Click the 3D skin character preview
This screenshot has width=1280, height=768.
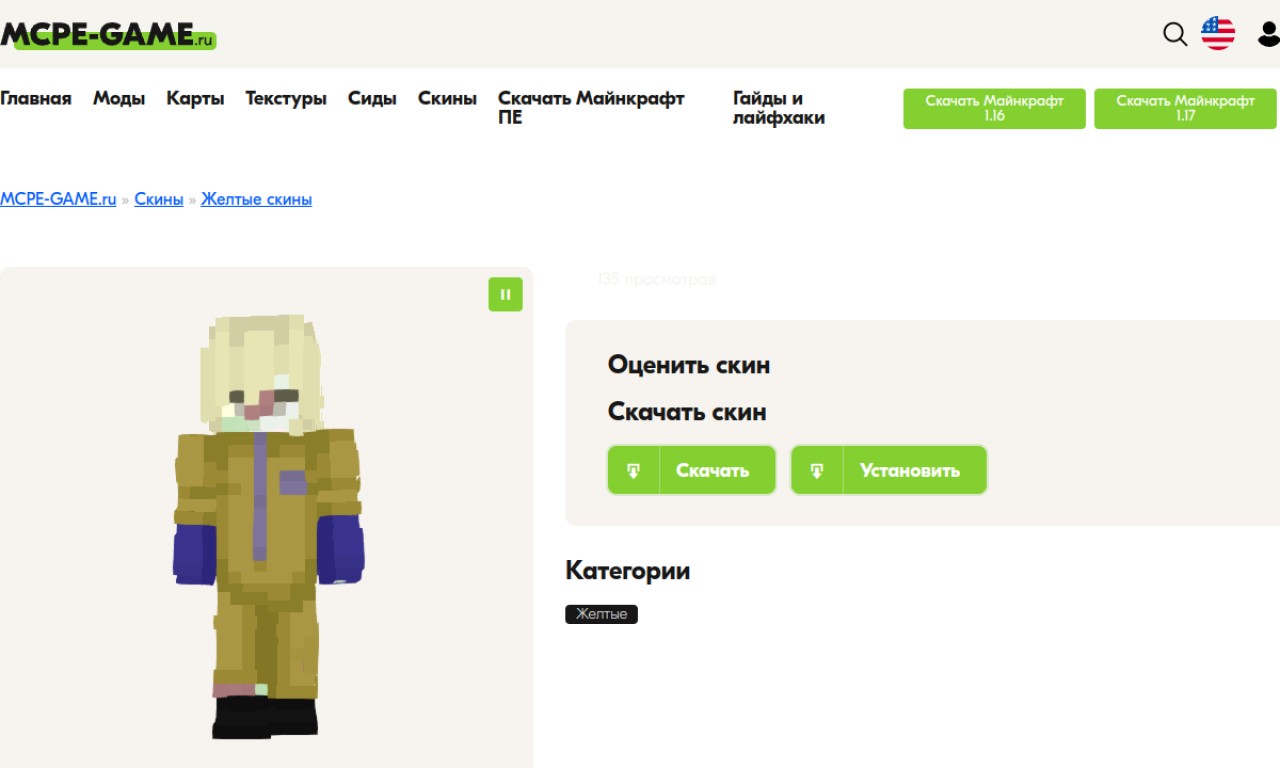point(267,525)
